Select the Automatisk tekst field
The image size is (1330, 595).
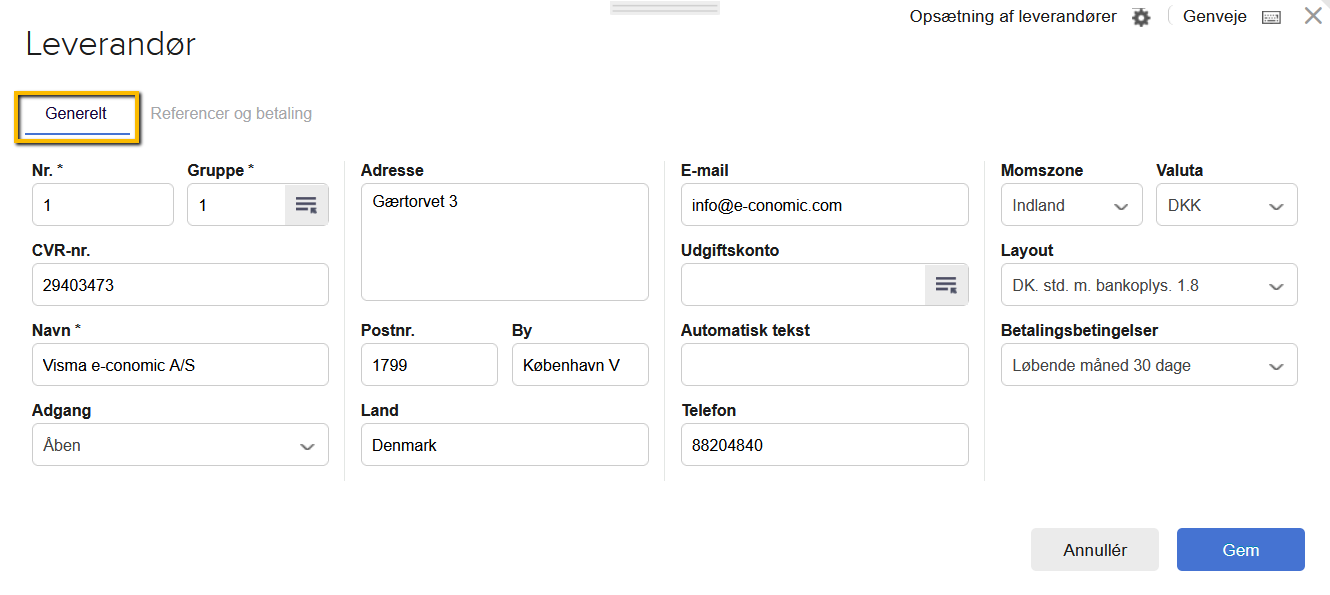(x=824, y=365)
